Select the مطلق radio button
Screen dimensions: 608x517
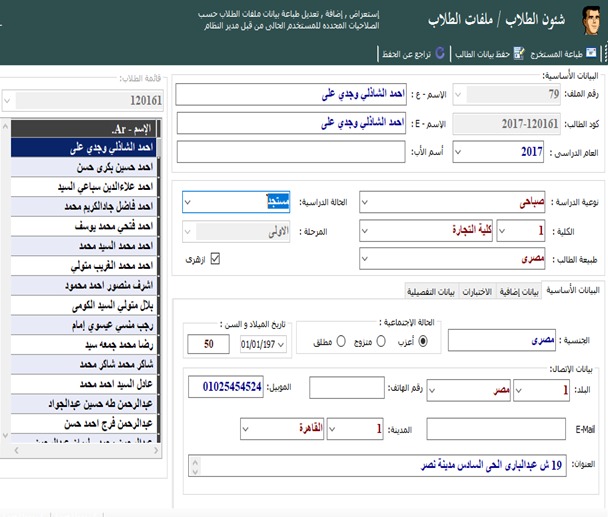coord(341,341)
